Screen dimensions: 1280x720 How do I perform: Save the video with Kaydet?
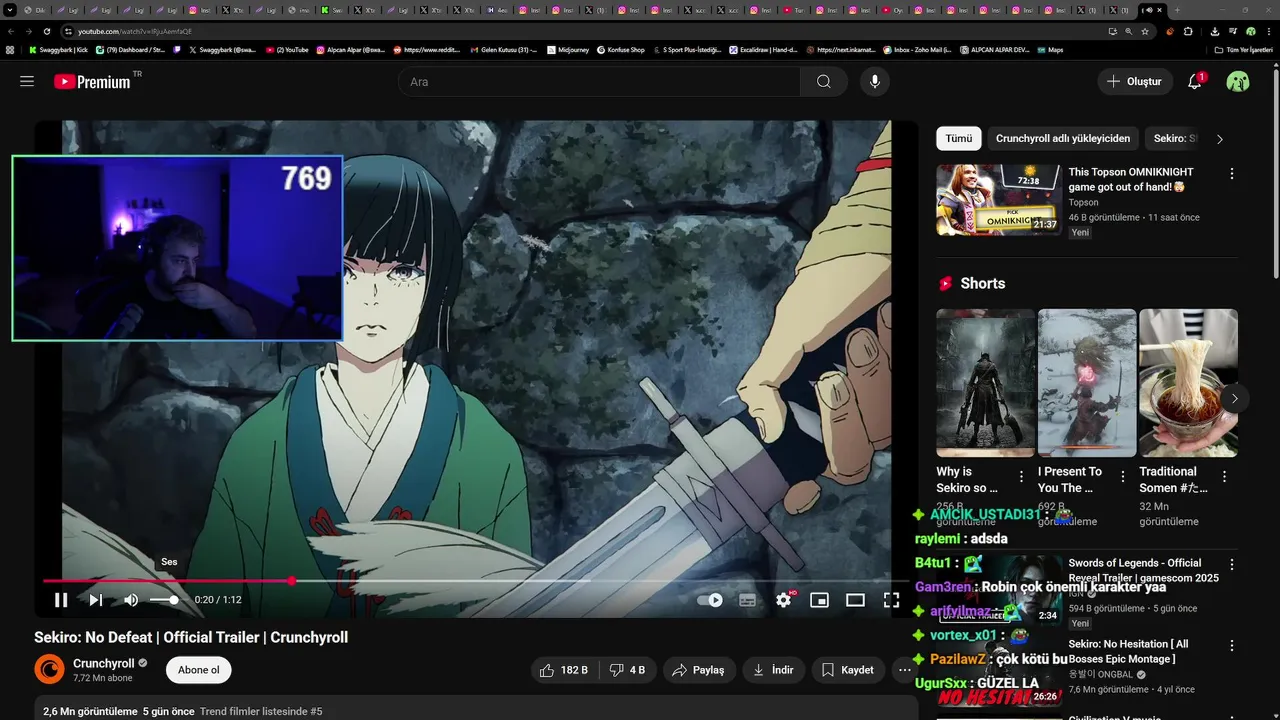point(848,670)
